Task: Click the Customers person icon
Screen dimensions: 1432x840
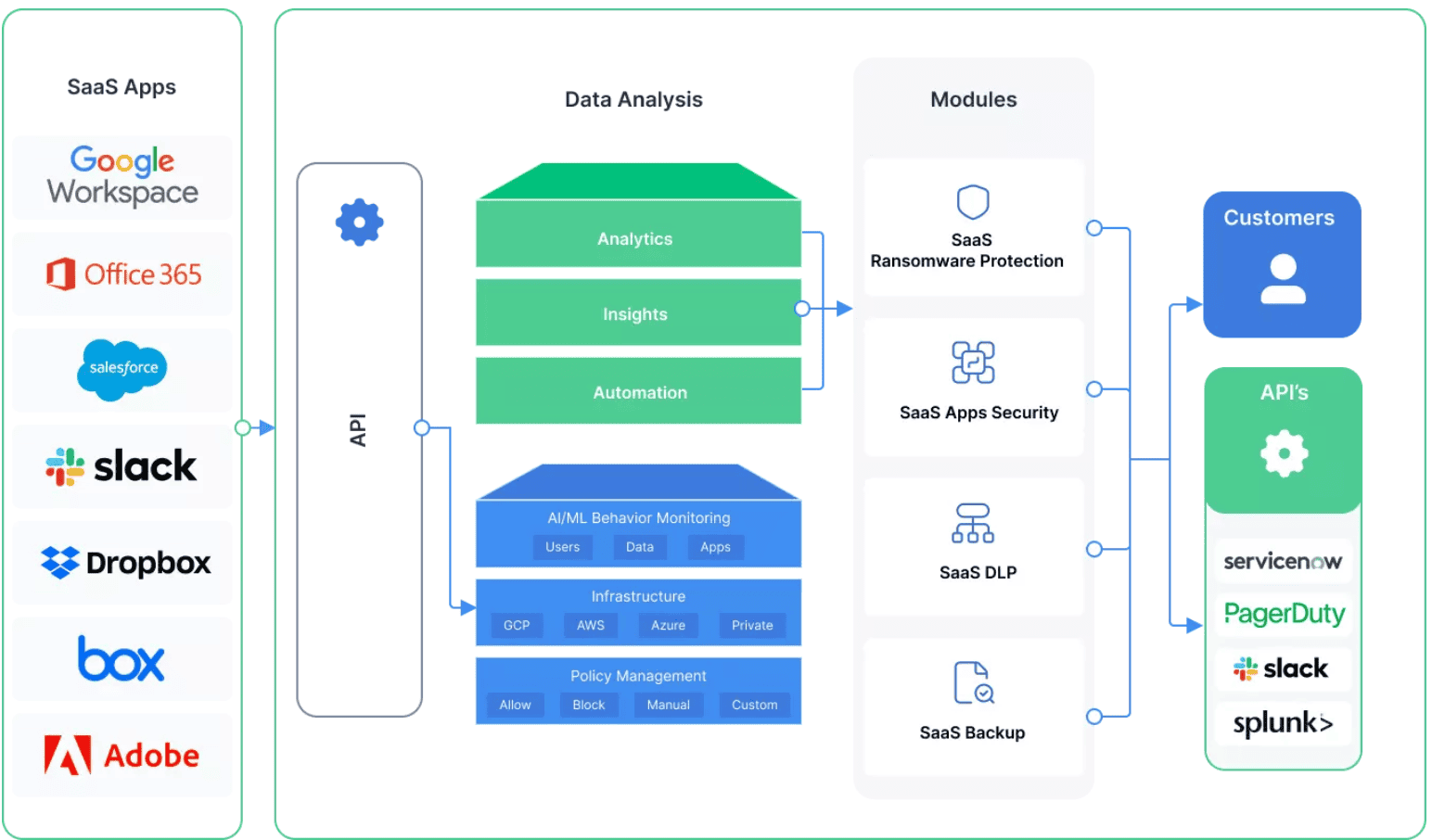Action: (1283, 280)
